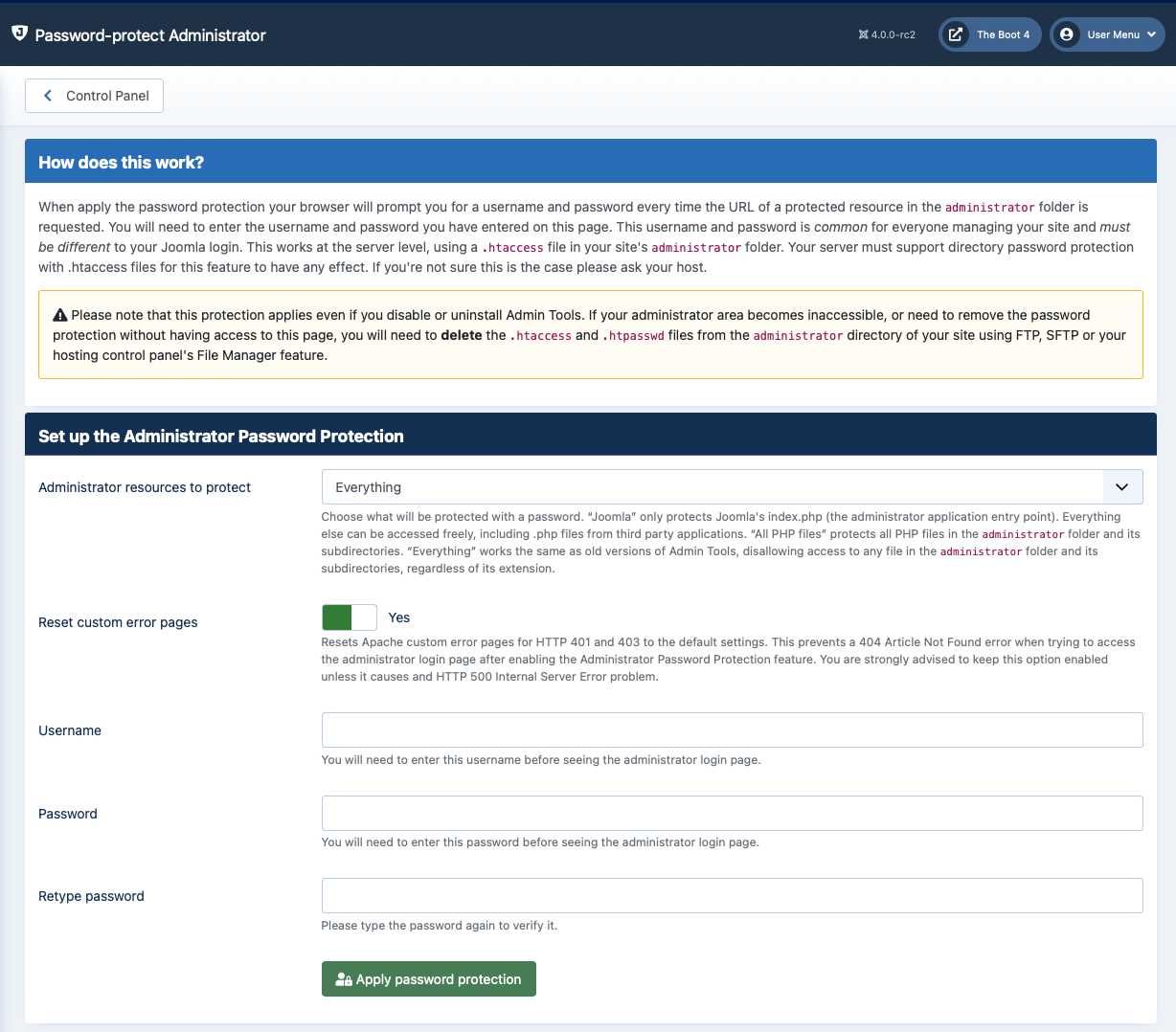Viewport: 1176px width, 1032px height.
Task: Click 'Please type the password again to verify it.'
Action: (x=440, y=926)
